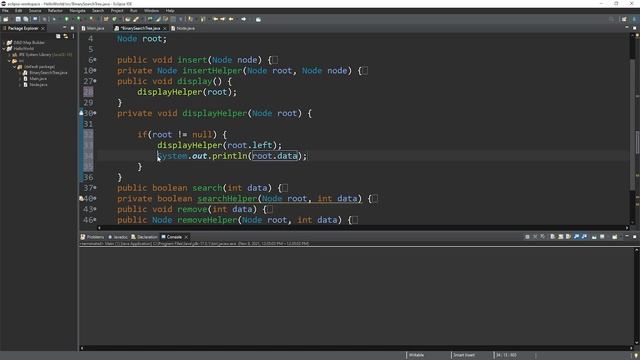Switch to the Declaration tab
The width and height of the screenshot is (640, 360).
point(144,237)
